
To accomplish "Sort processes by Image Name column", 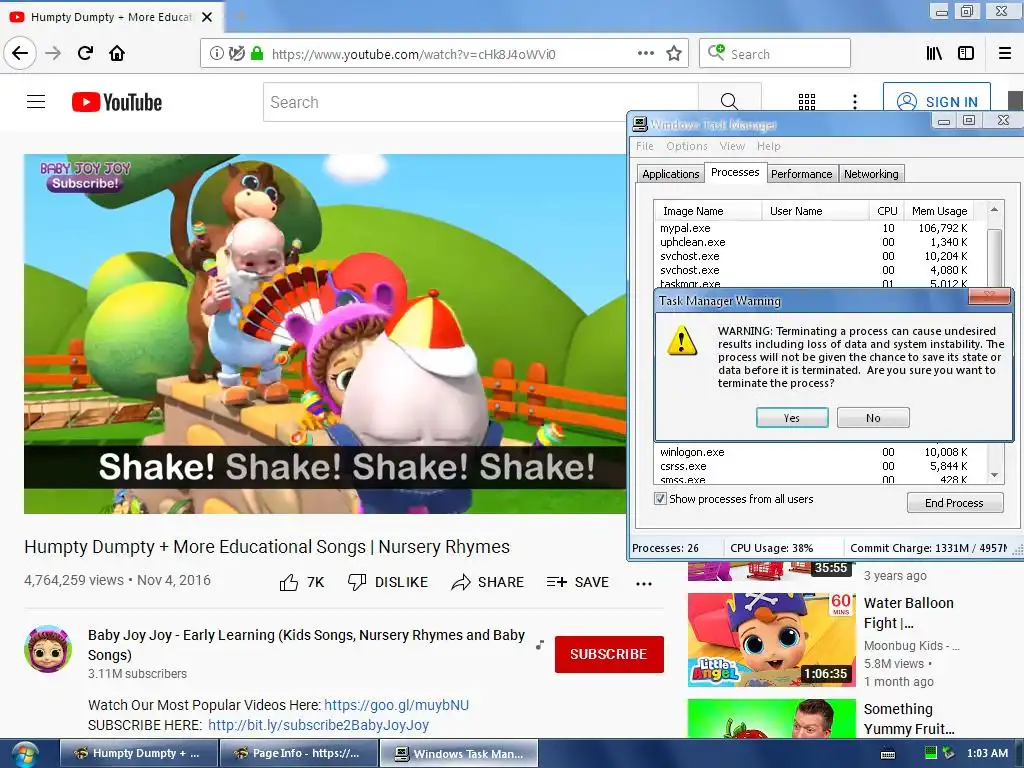I will (708, 211).
